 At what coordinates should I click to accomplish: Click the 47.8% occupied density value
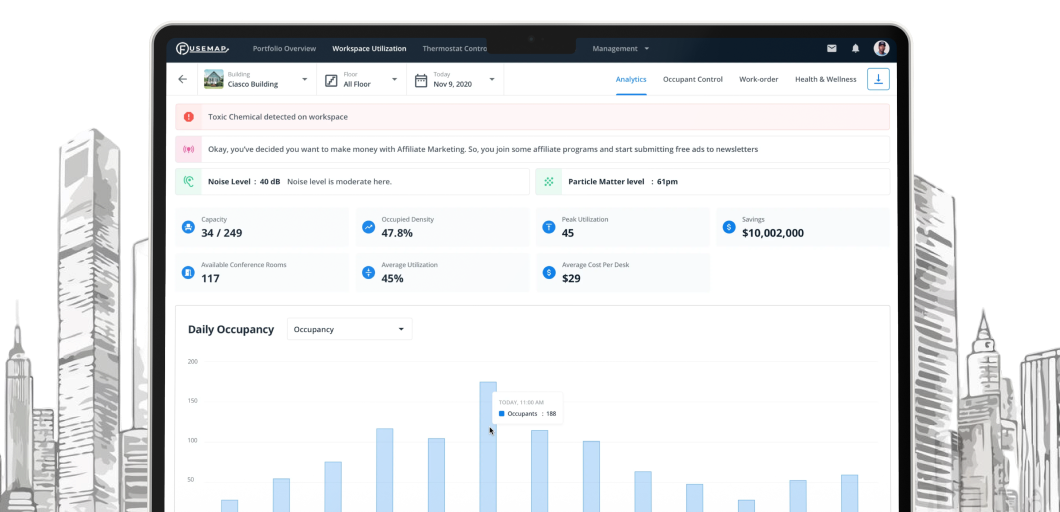click(397, 233)
